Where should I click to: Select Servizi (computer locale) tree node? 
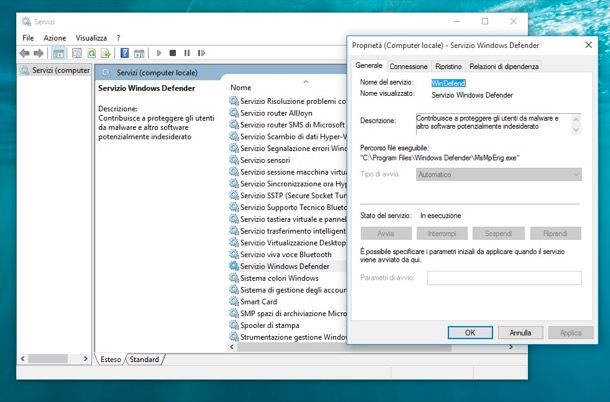(x=55, y=70)
